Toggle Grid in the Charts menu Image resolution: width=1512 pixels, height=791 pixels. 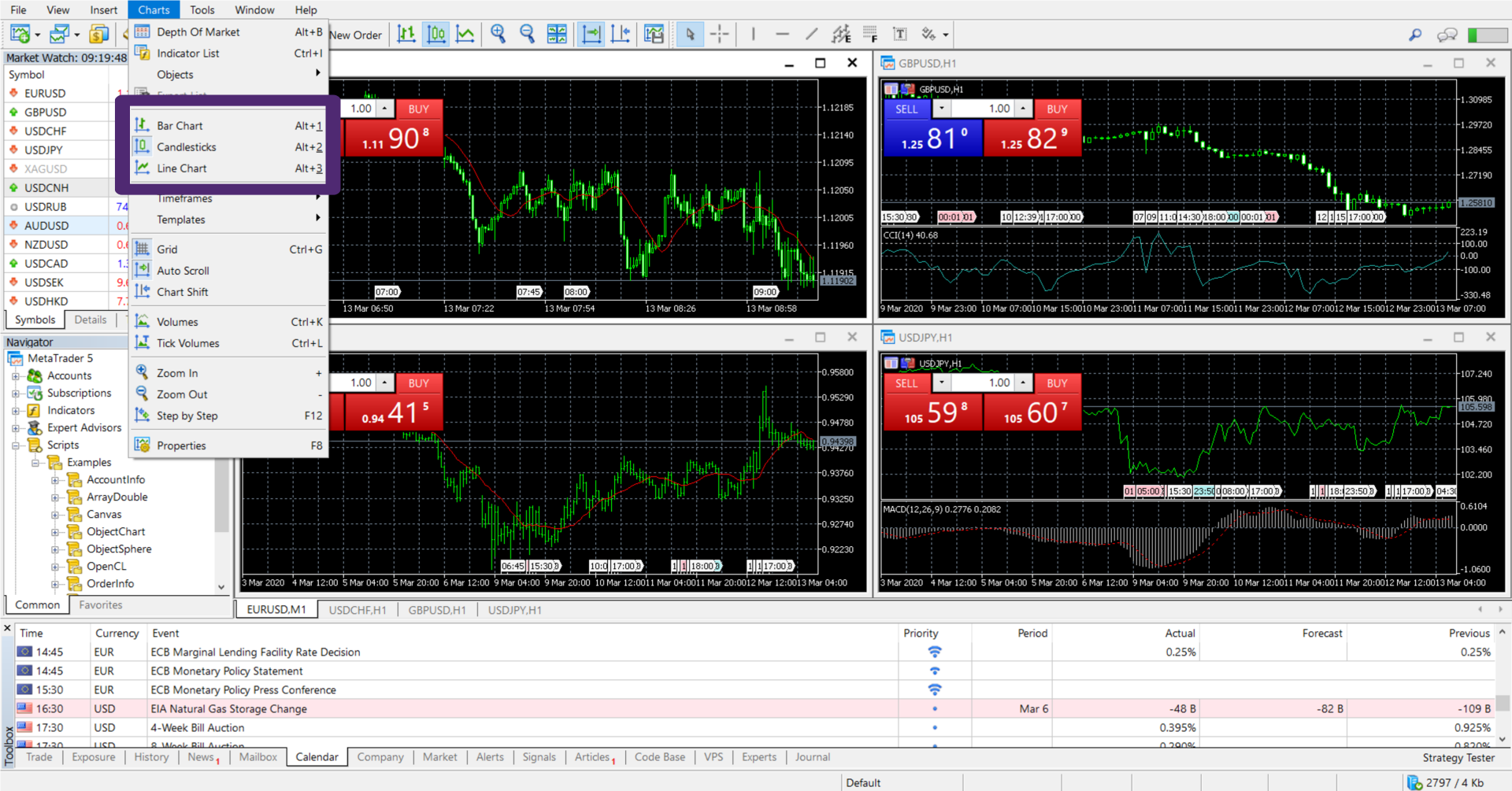[167, 249]
